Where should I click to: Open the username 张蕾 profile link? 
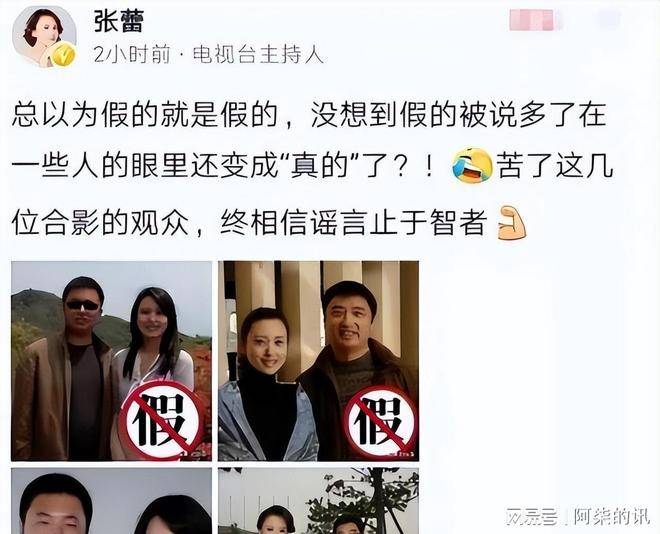(119, 21)
